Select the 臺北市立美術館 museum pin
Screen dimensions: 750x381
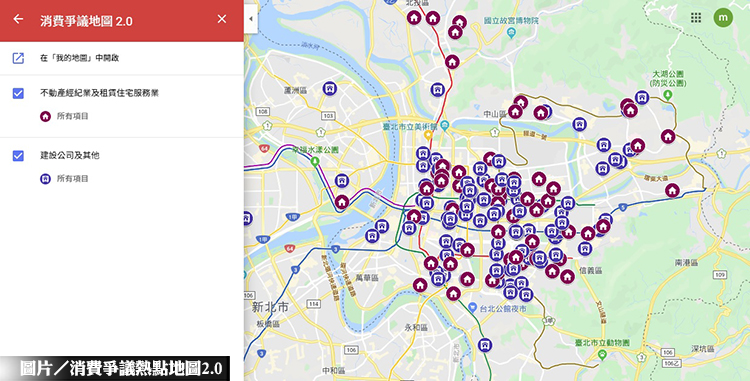pyautogui.click(x=445, y=126)
